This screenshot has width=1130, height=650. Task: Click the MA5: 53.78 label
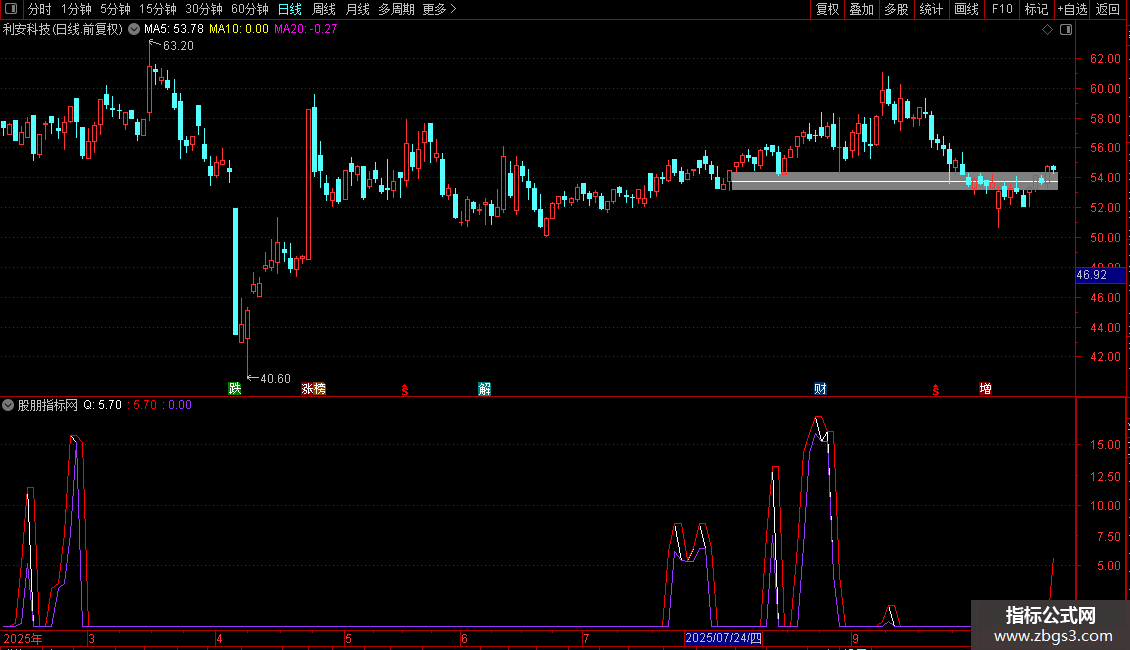coord(174,29)
